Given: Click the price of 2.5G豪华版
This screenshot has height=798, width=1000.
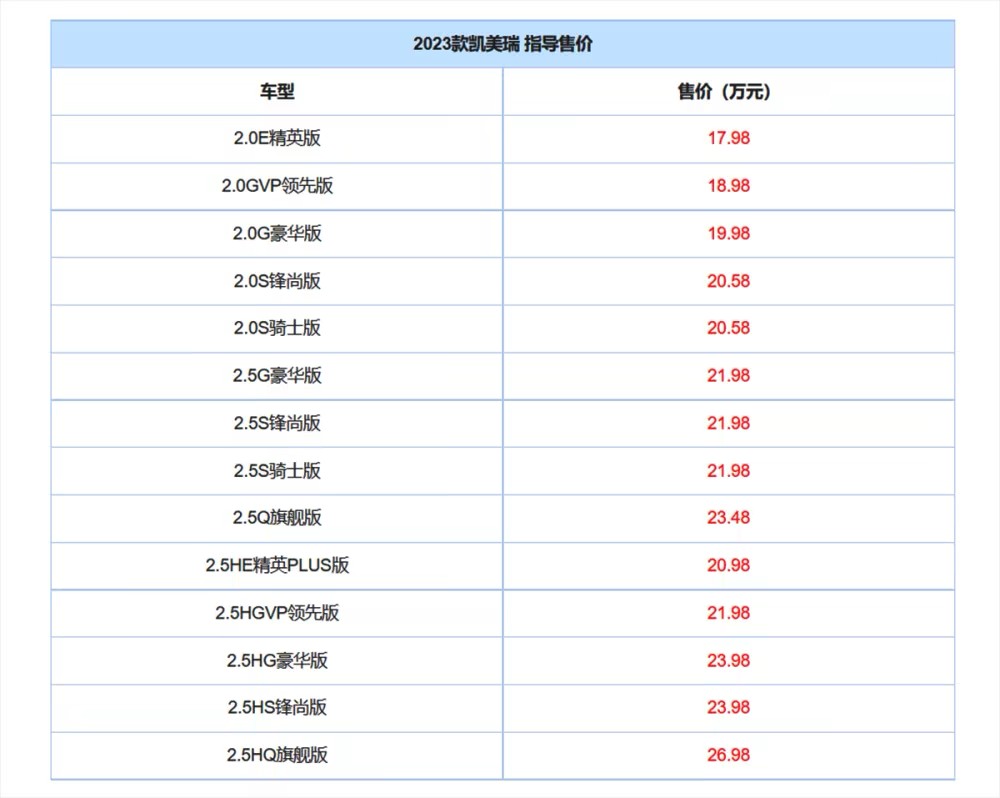Looking at the screenshot, I should (728, 376).
